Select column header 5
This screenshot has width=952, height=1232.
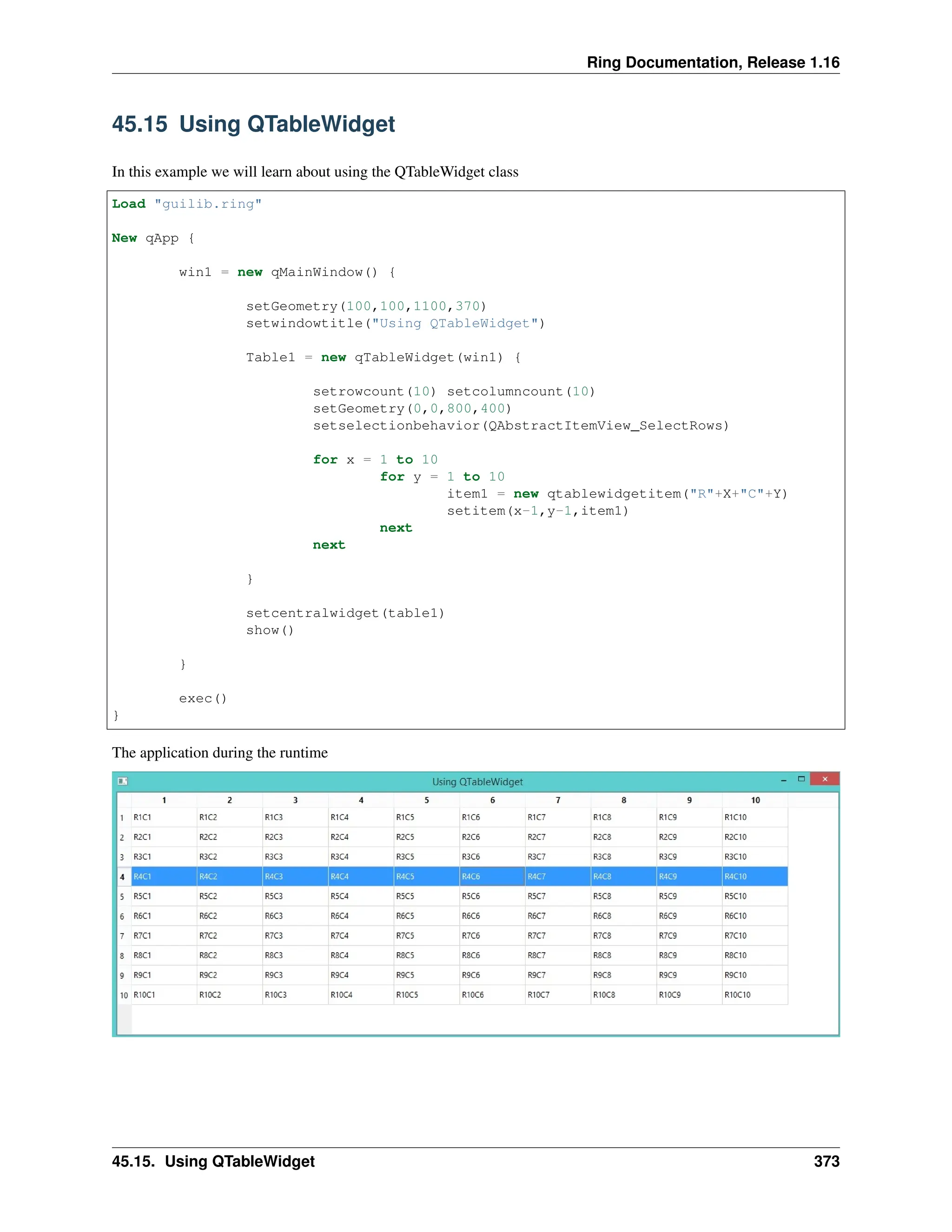(x=426, y=800)
